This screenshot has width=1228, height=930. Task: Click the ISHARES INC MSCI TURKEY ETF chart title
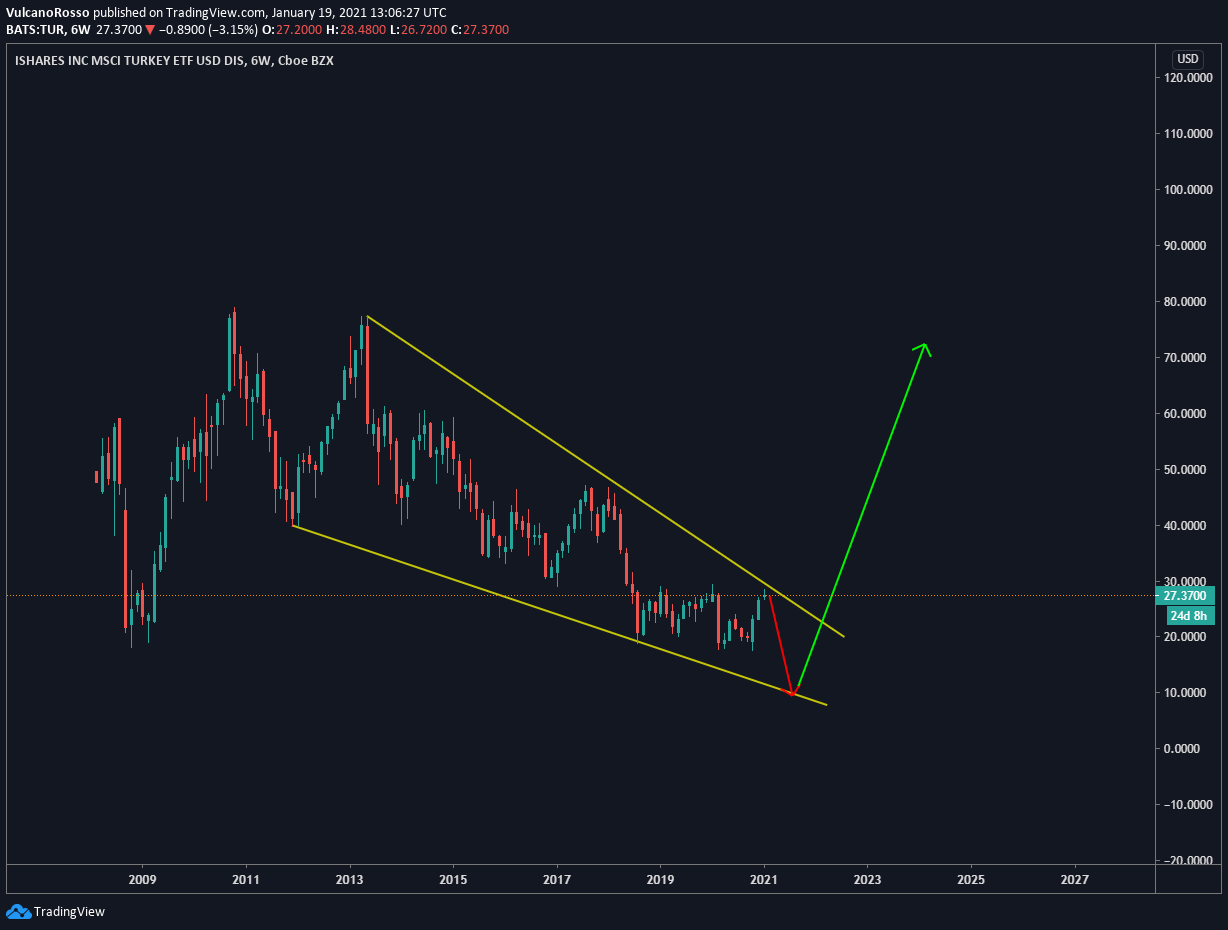click(x=174, y=61)
